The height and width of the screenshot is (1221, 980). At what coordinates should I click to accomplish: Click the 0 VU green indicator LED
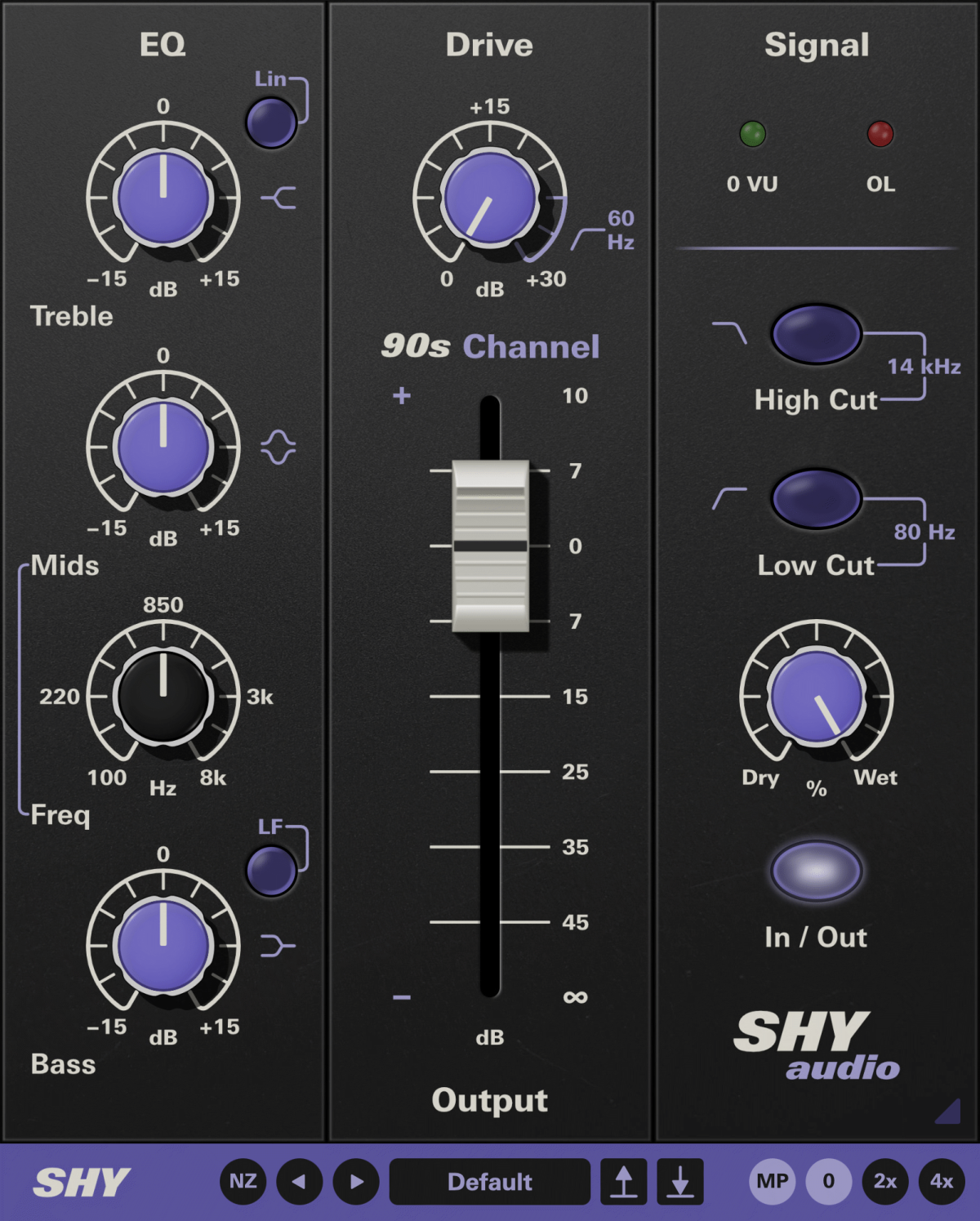752,133
